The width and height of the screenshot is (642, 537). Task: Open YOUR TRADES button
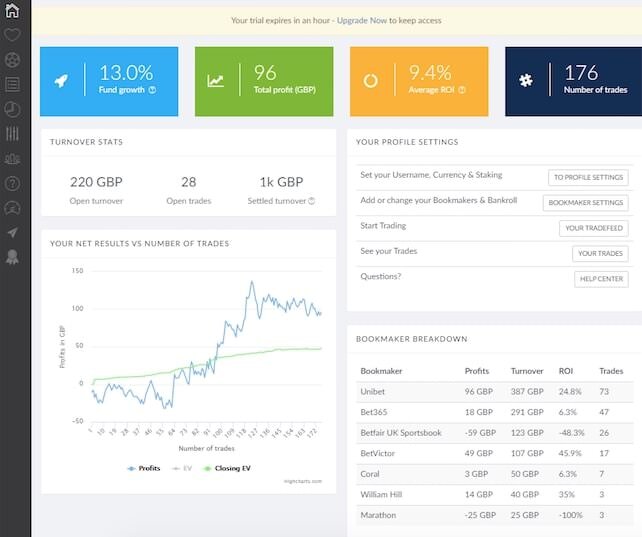click(600, 254)
